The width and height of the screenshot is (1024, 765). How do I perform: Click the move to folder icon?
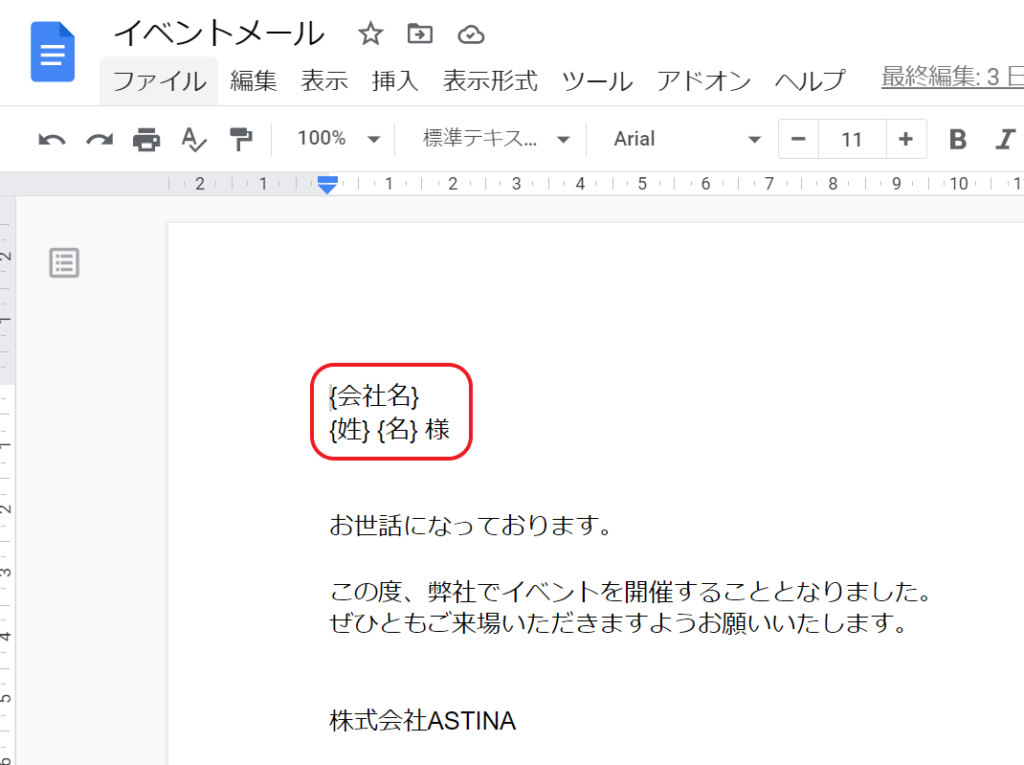(420, 33)
